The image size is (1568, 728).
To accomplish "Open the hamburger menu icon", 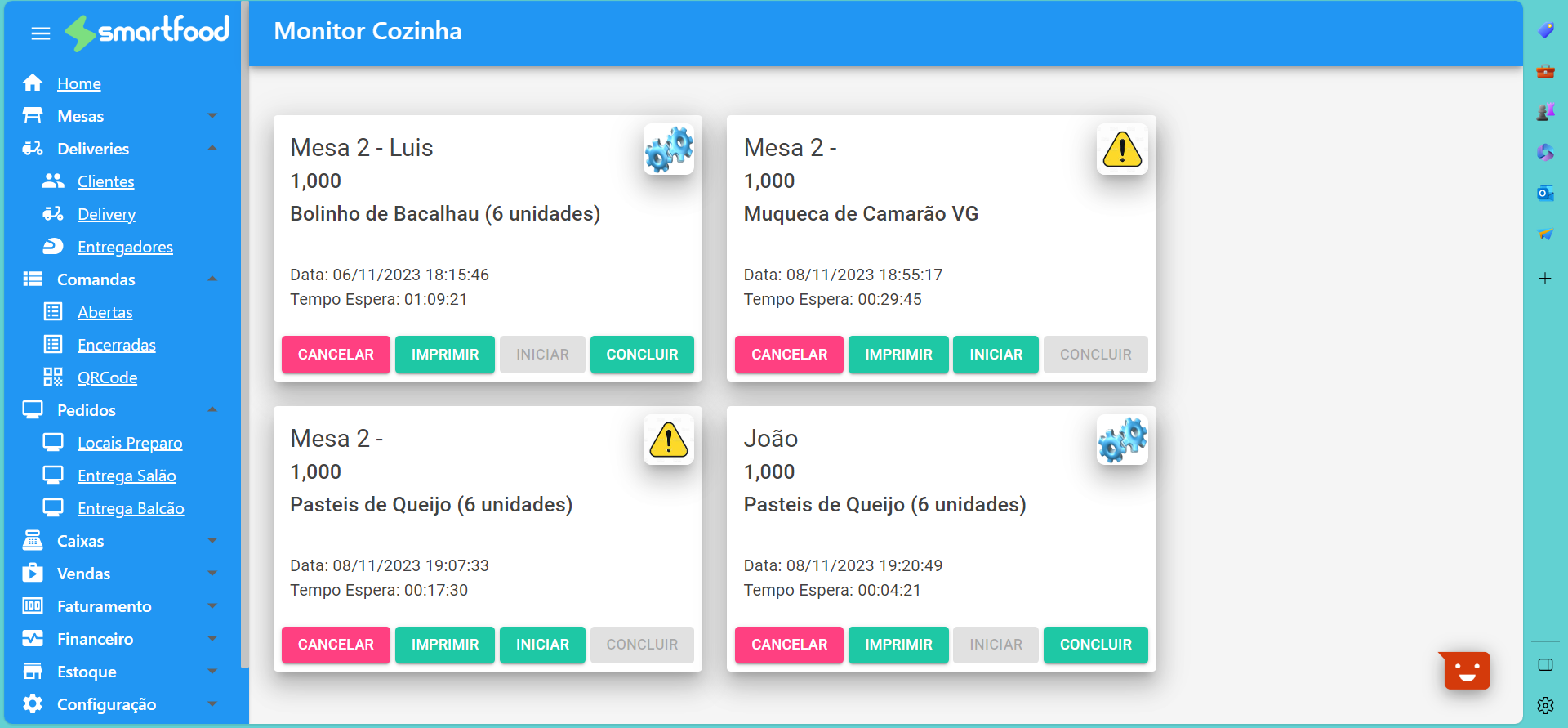I will click(x=40, y=33).
